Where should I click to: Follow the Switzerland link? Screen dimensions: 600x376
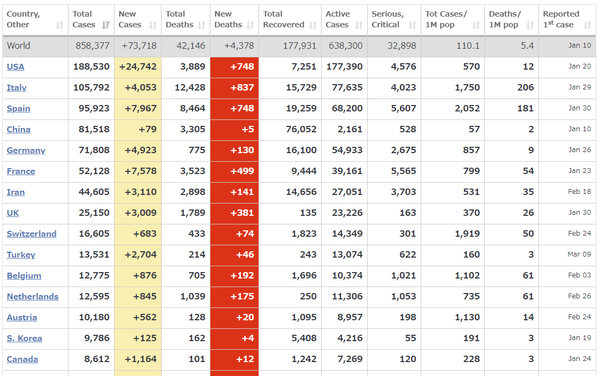point(31,234)
